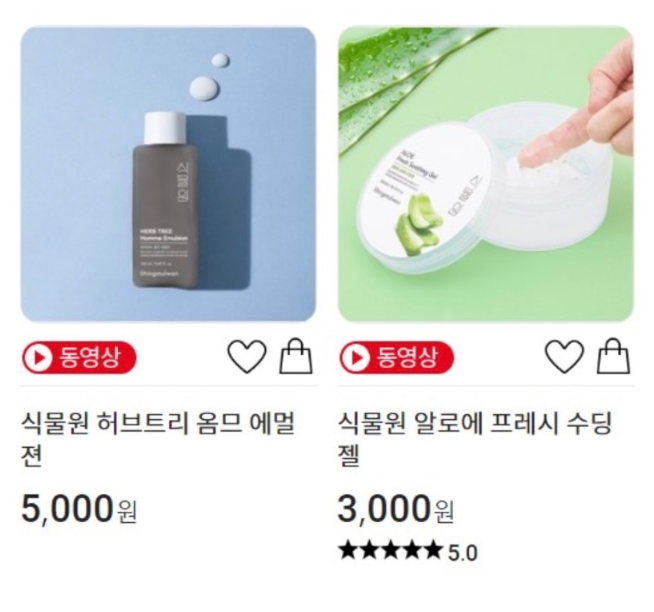This screenshot has height=612, width=654.
Task: View the blue Homme Emulsion product image
Action: [169, 174]
